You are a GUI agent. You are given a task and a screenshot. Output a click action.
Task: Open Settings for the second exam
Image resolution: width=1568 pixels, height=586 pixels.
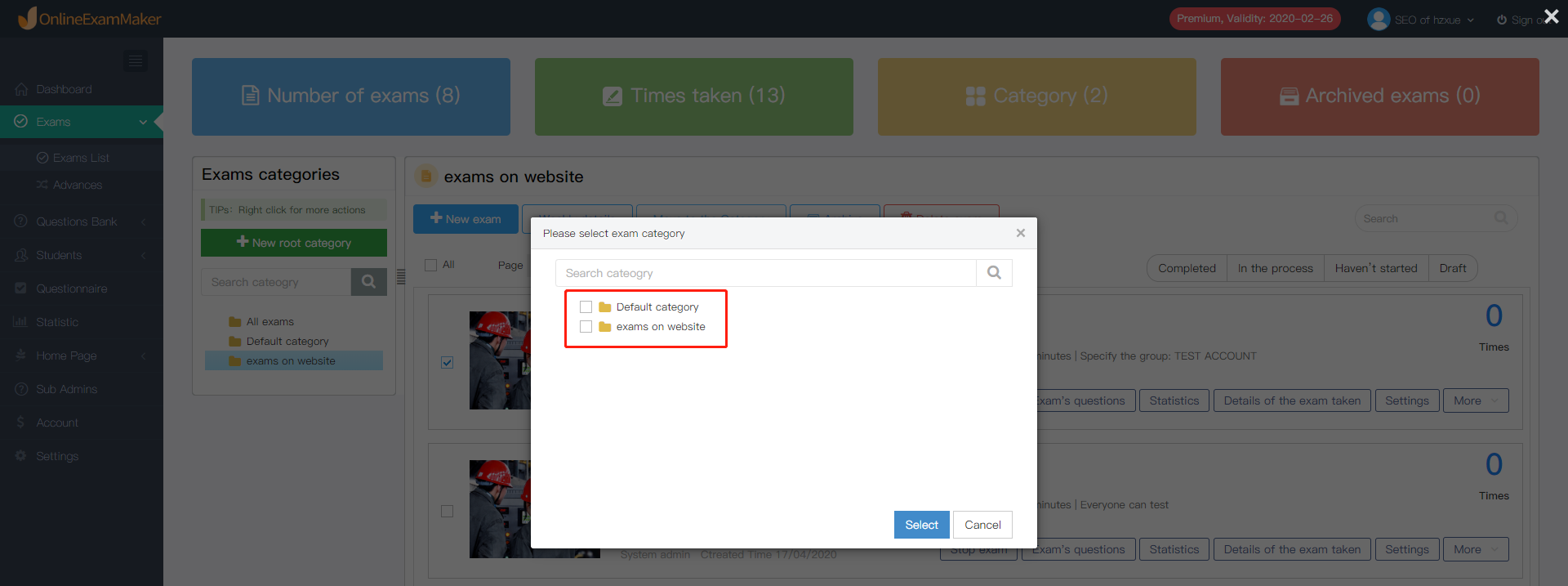click(x=1407, y=549)
